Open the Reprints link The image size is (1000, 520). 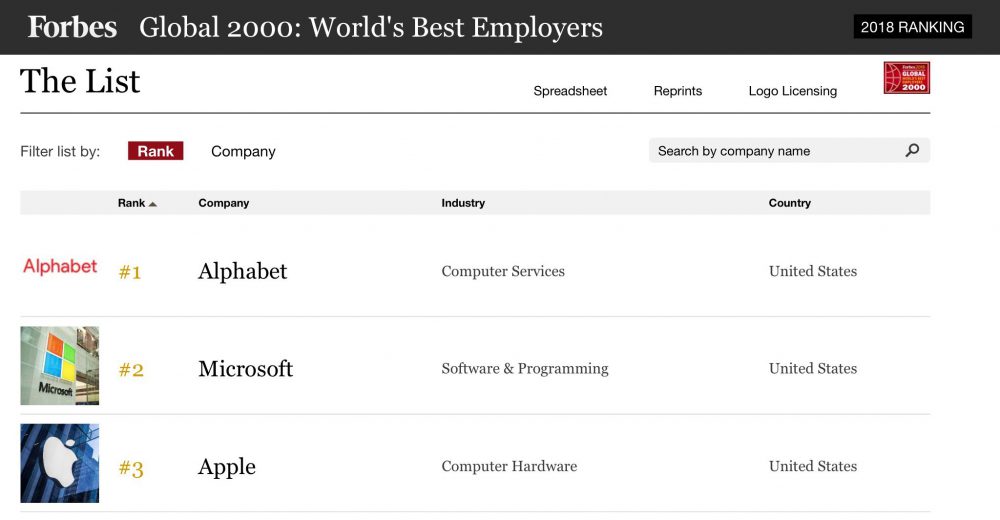click(x=678, y=91)
